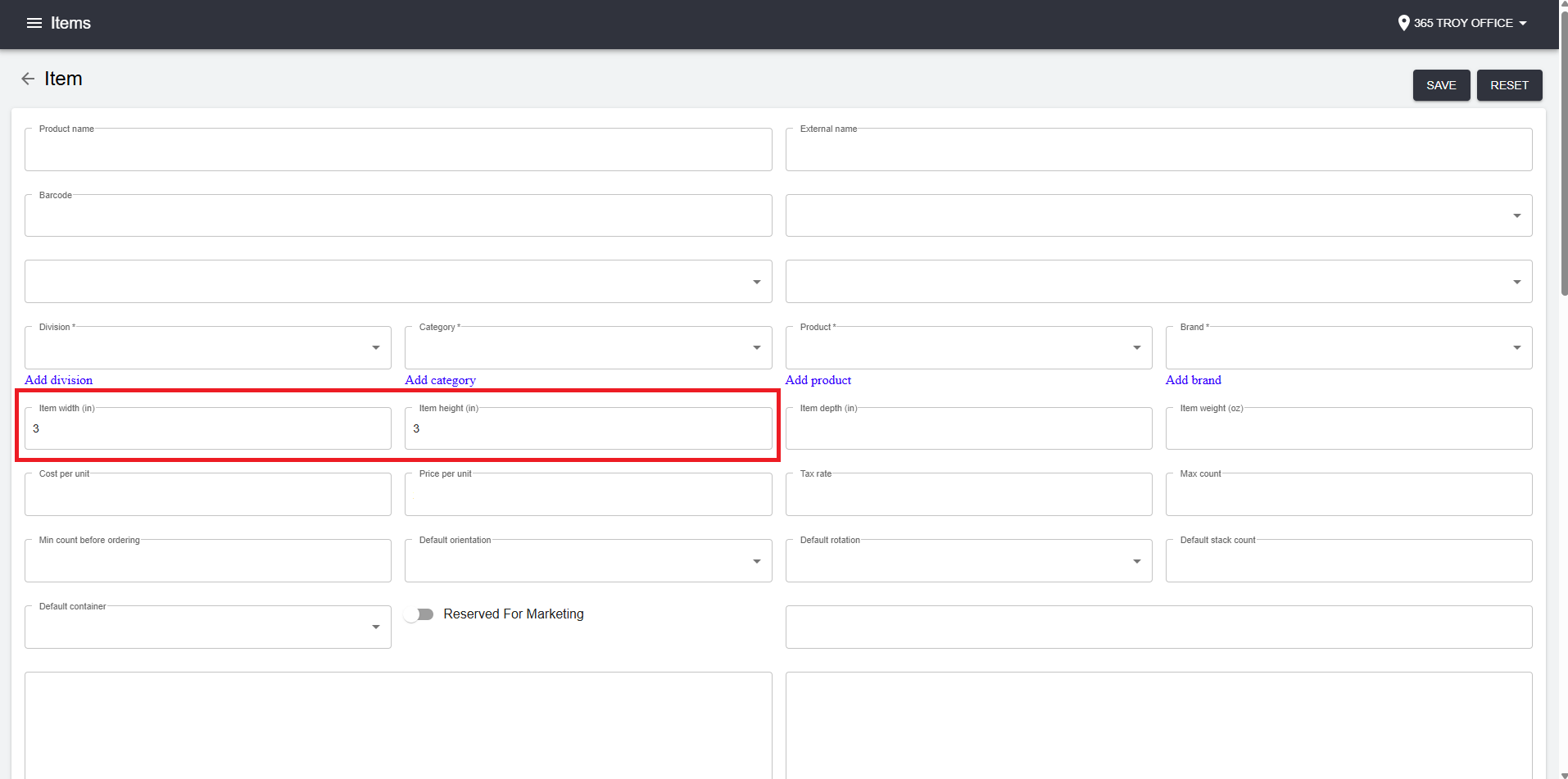Viewport: 1568px width, 779px height.
Task: Click the SAVE button
Action: (x=1440, y=85)
